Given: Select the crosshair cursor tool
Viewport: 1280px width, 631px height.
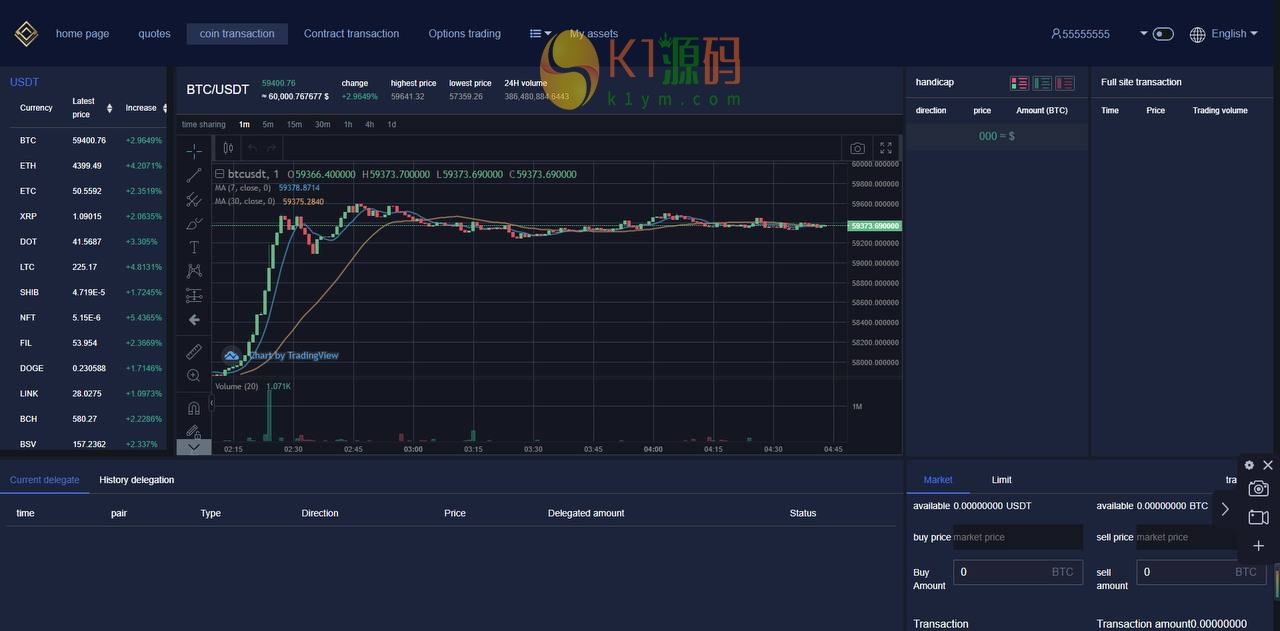Looking at the screenshot, I should tap(194, 151).
